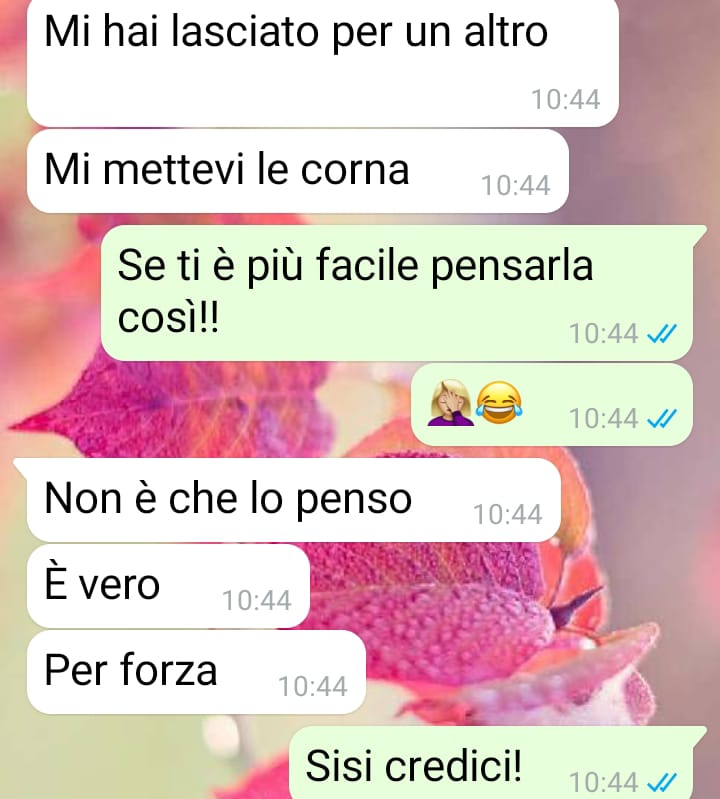Tap blue ticks on 'Sisi credici!' message
The image size is (720, 799).
click(661, 782)
